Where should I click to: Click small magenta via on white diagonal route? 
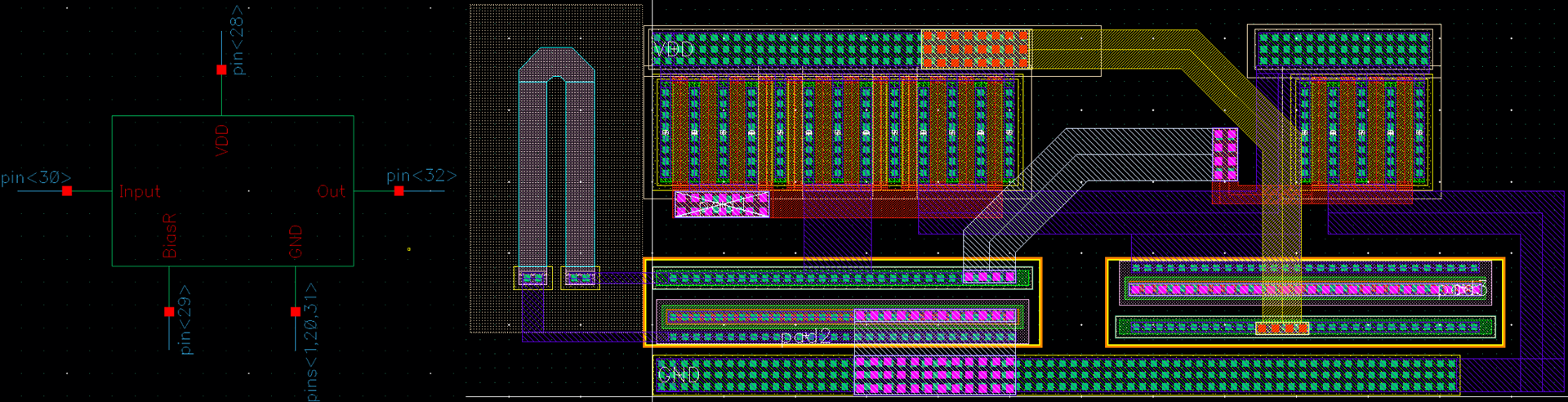(x=1225, y=154)
